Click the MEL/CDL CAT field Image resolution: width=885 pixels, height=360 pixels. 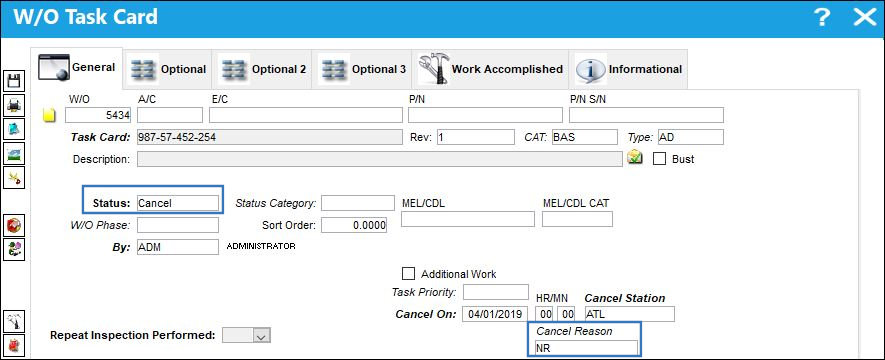[x=577, y=219]
